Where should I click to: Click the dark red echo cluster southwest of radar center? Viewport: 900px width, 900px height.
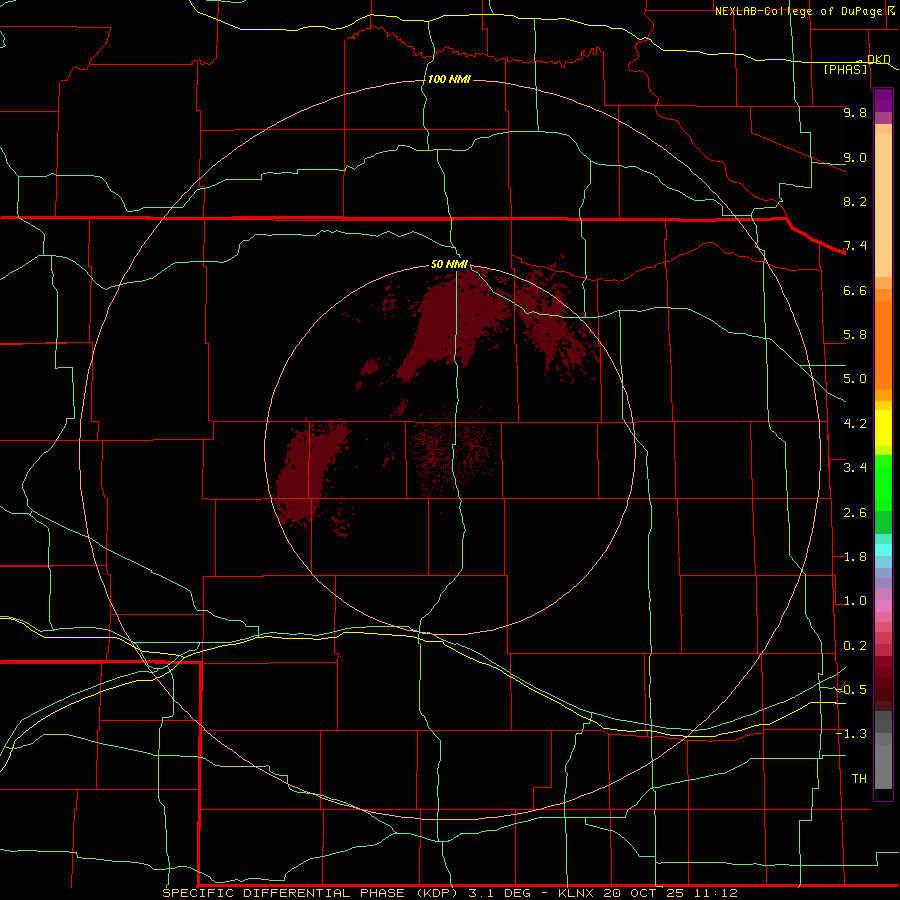[x=310, y=472]
